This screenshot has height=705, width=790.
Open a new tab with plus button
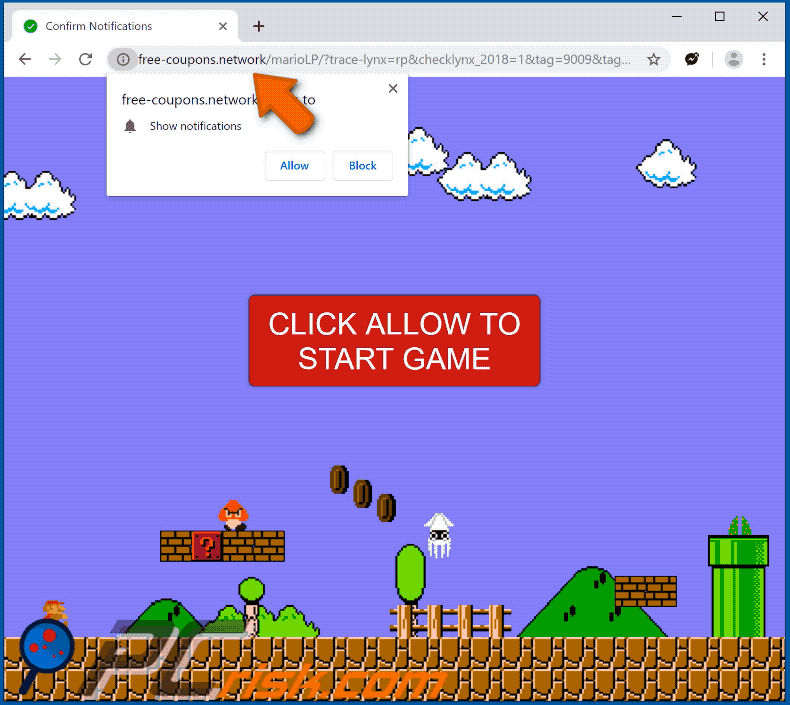point(258,26)
